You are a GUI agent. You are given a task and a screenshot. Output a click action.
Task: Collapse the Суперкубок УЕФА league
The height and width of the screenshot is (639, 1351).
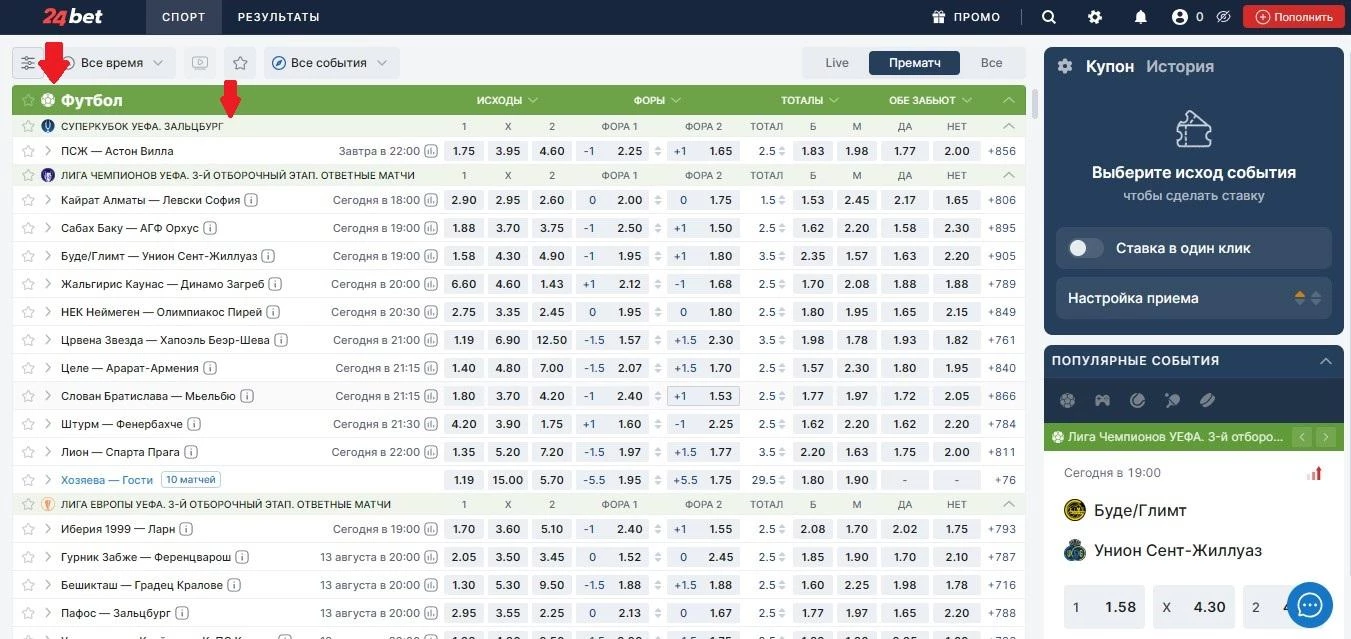point(1008,127)
